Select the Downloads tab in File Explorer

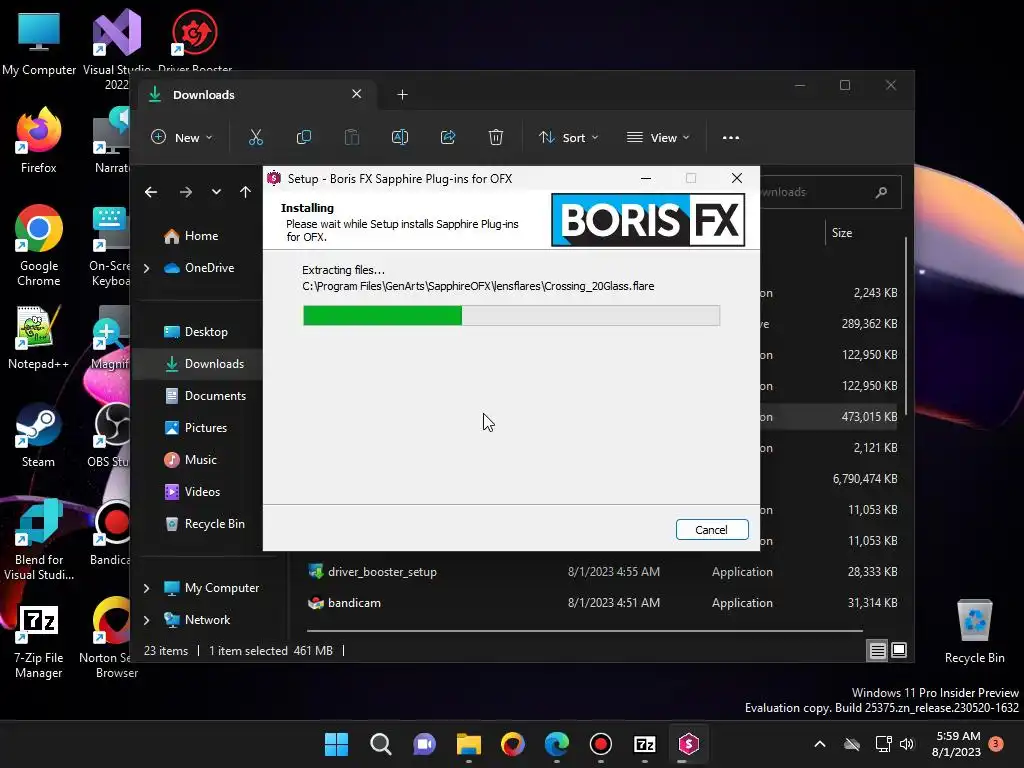point(255,95)
